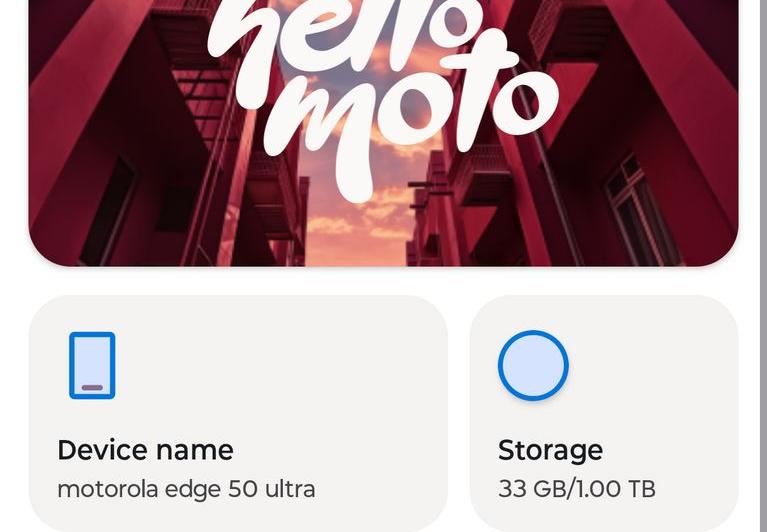The height and width of the screenshot is (532, 767).
Task: Tap empty area right of storage icon
Action: pos(660,365)
